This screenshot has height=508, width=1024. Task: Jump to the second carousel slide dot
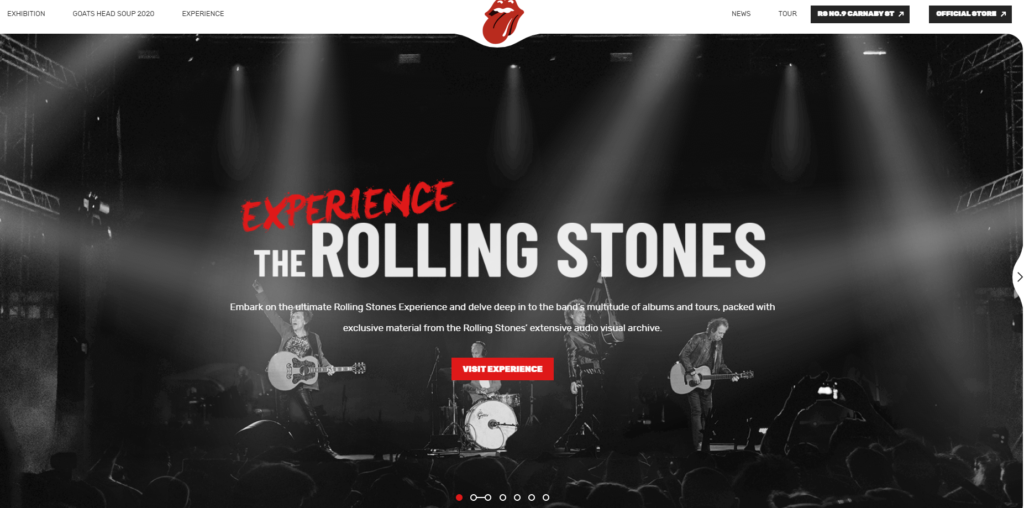[473, 498]
